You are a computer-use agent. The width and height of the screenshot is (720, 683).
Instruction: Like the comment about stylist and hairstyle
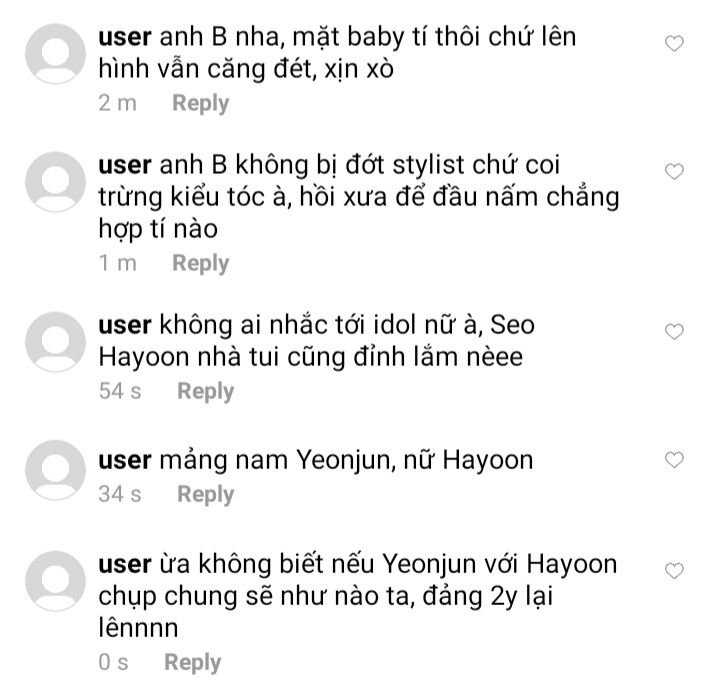pos(674,171)
